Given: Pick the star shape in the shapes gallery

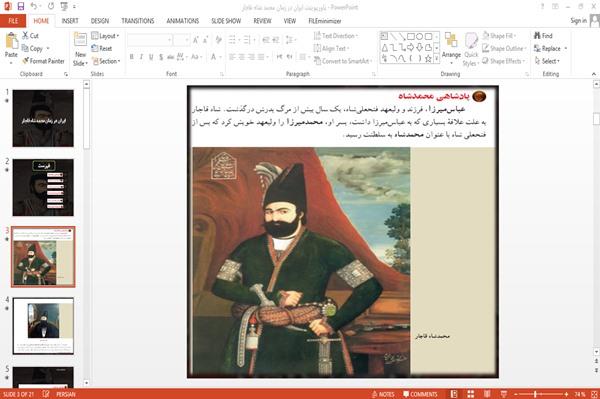Looking at the screenshot, I should [x=428, y=59].
